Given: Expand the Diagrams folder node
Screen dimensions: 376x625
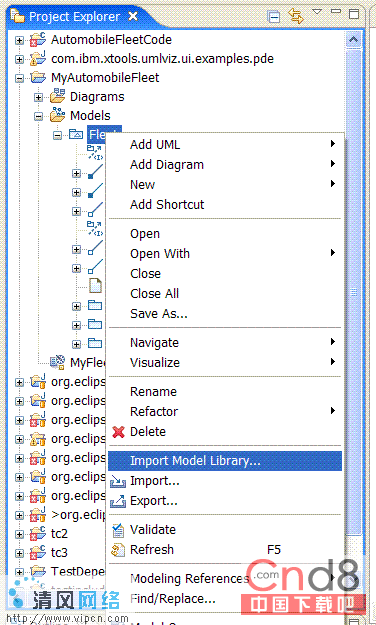Looking at the screenshot, I should (38, 97).
